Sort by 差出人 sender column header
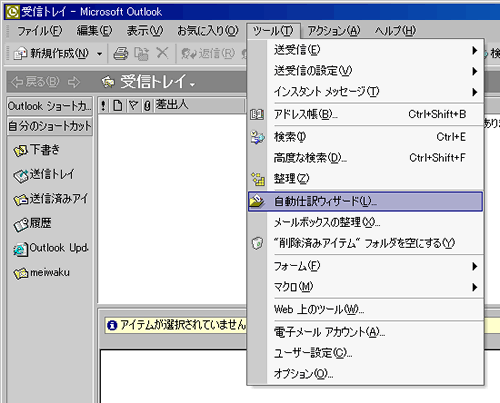Screen dimensions: 500x403 pyautogui.click(x=199, y=105)
